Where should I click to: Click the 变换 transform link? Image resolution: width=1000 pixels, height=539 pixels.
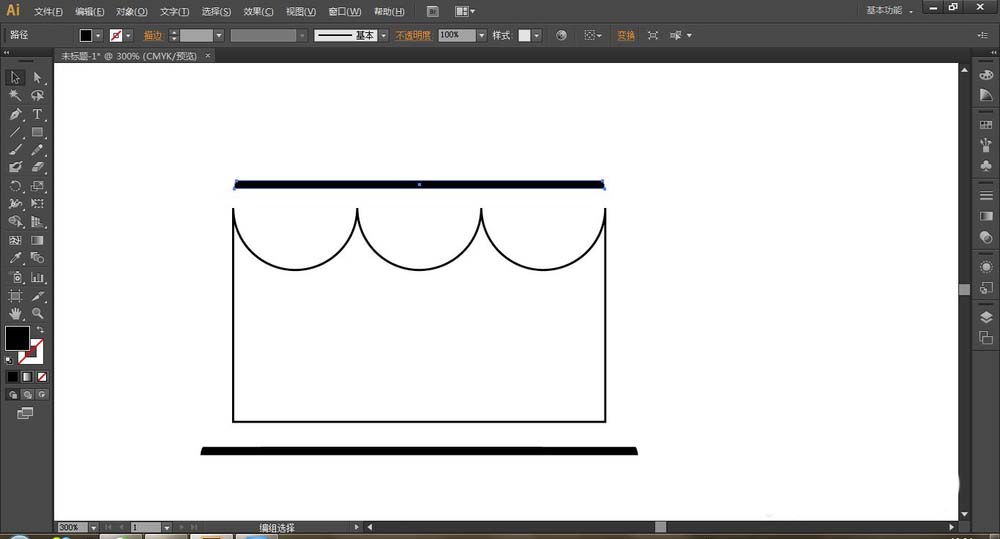pyautogui.click(x=625, y=35)
